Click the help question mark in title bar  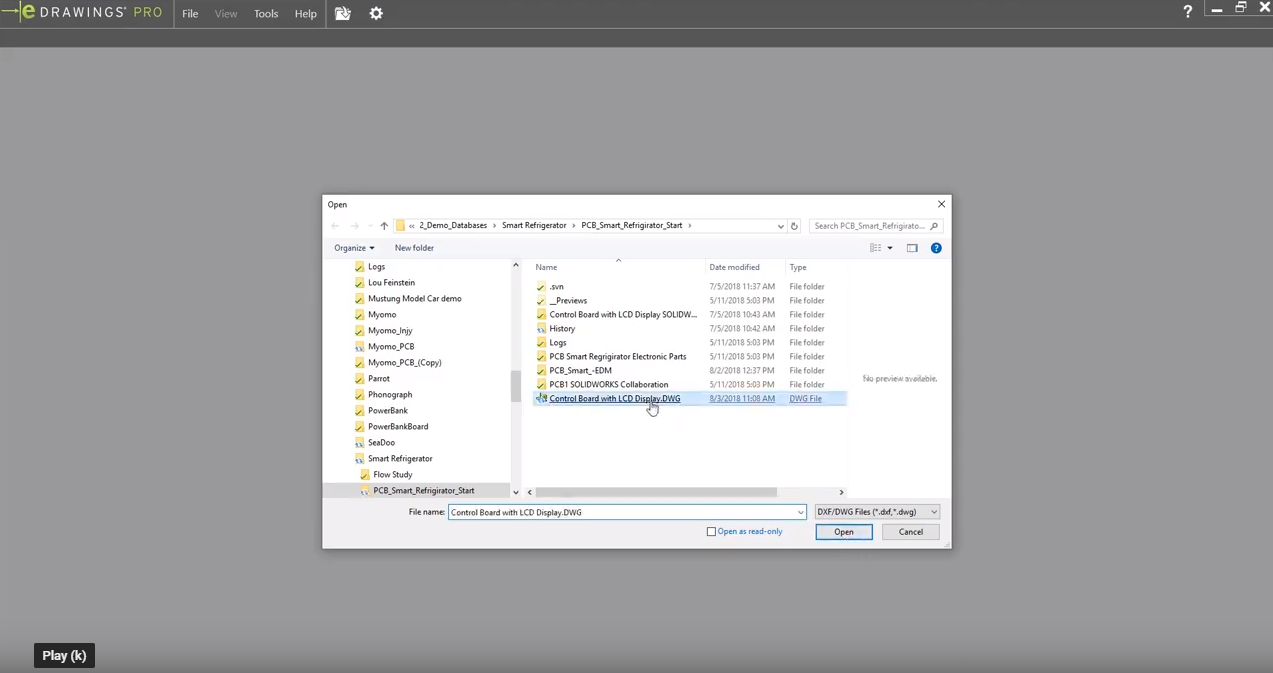pos(1187,12)
